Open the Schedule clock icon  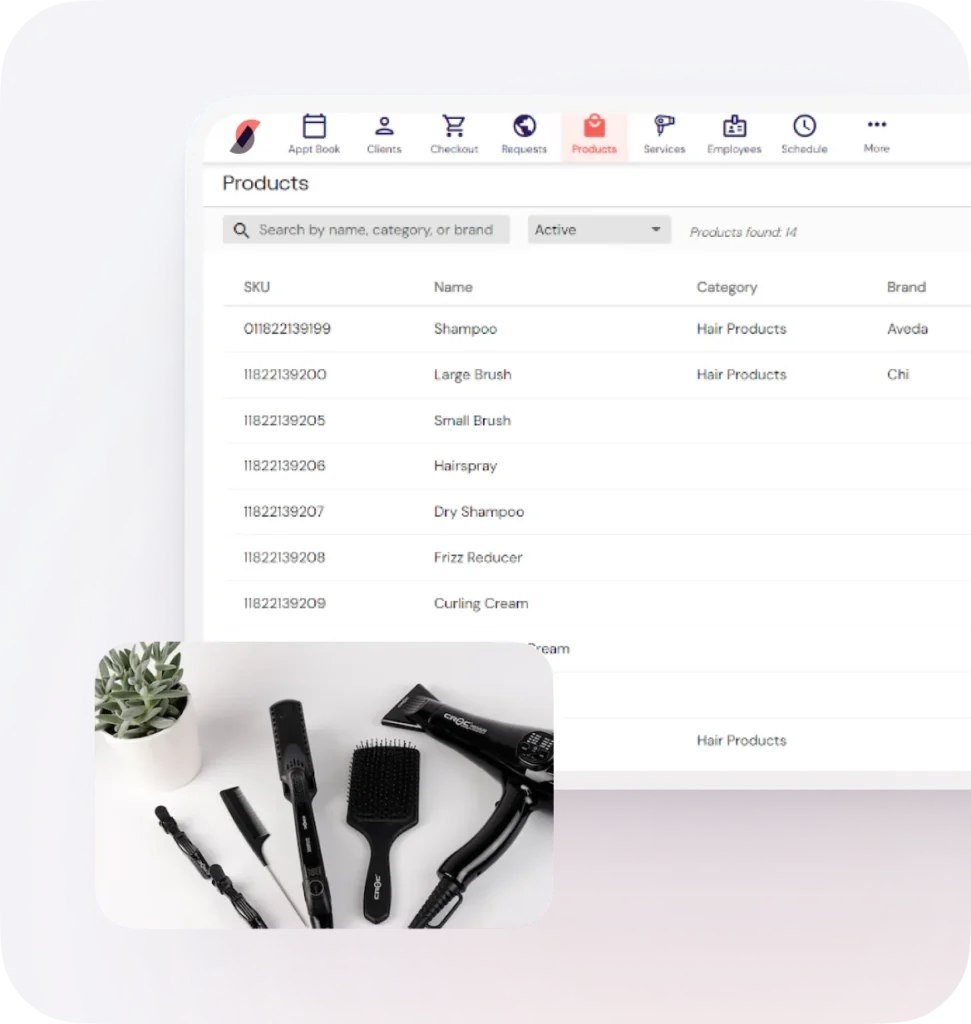click(x=804, y=127)
